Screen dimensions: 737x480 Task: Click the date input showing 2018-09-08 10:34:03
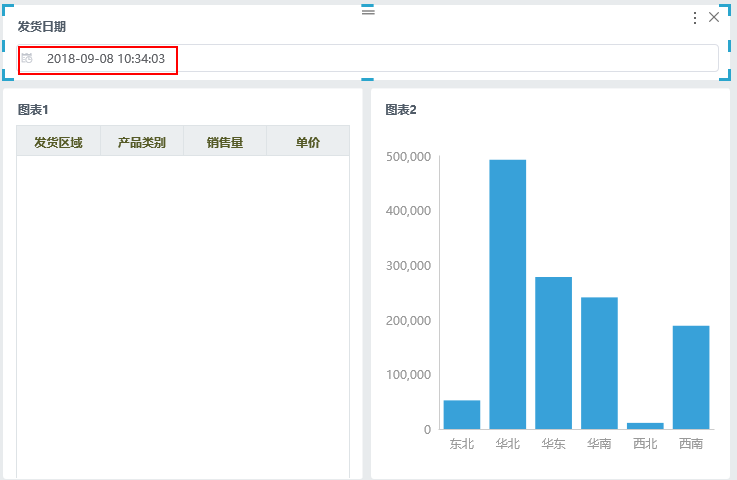(368, 58)
